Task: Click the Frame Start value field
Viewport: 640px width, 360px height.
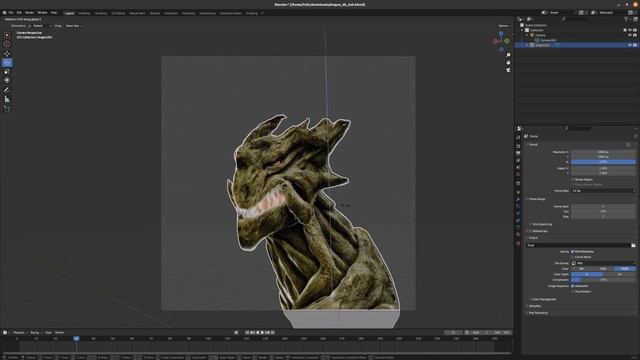Action: [x=603, y=207]
